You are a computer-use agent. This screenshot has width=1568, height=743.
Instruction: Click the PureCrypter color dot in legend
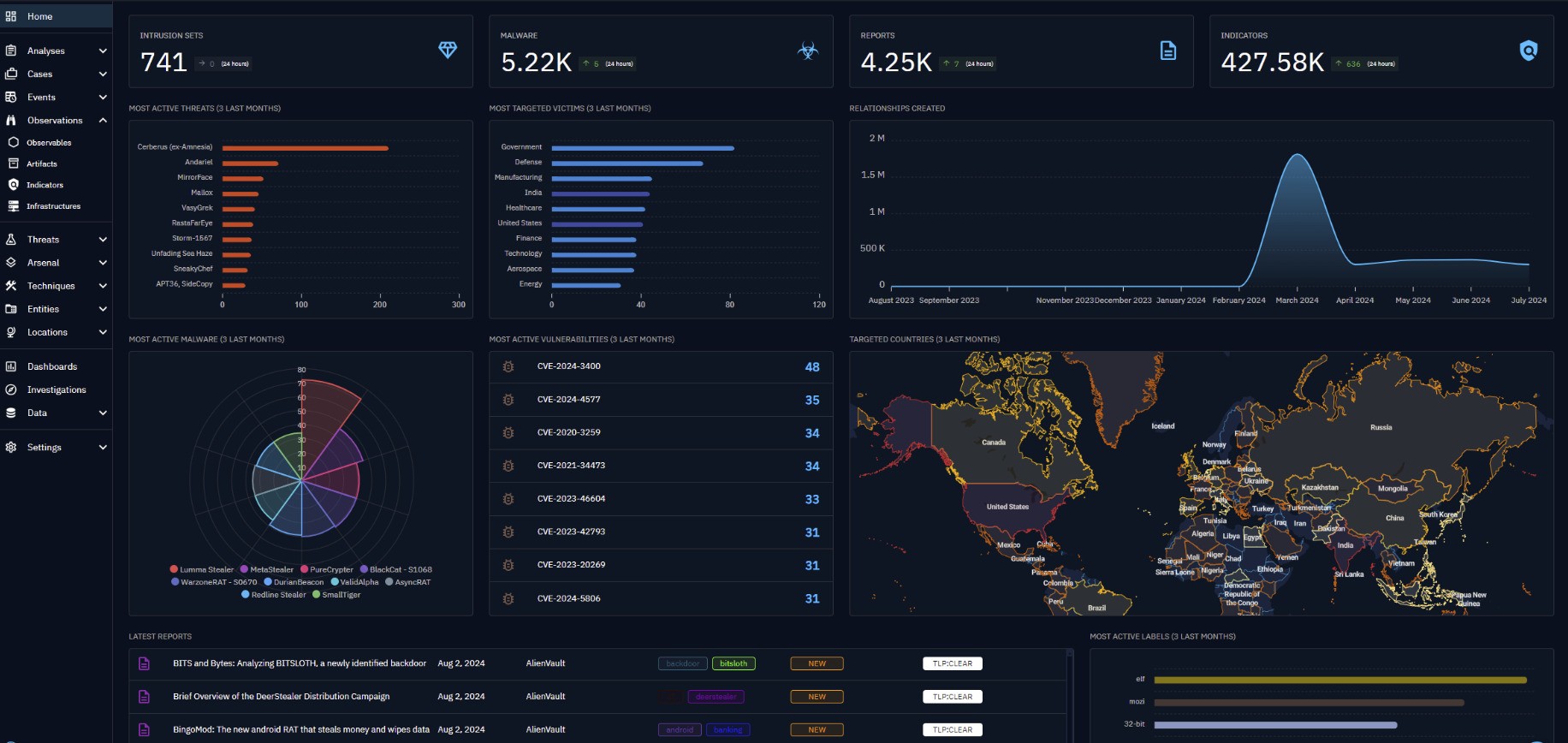(304, 569)
